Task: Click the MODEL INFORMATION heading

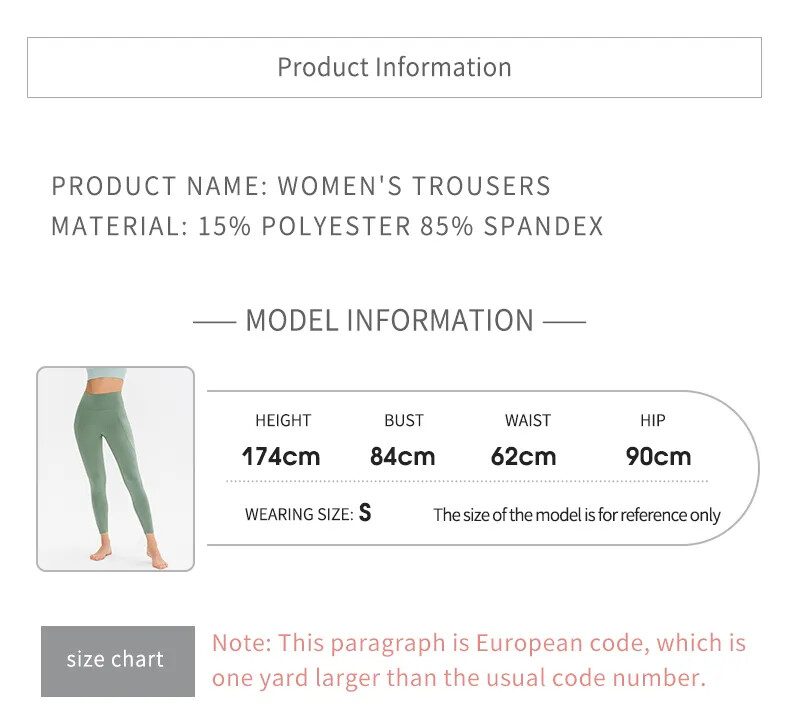Action: click(x=389, y=320)
